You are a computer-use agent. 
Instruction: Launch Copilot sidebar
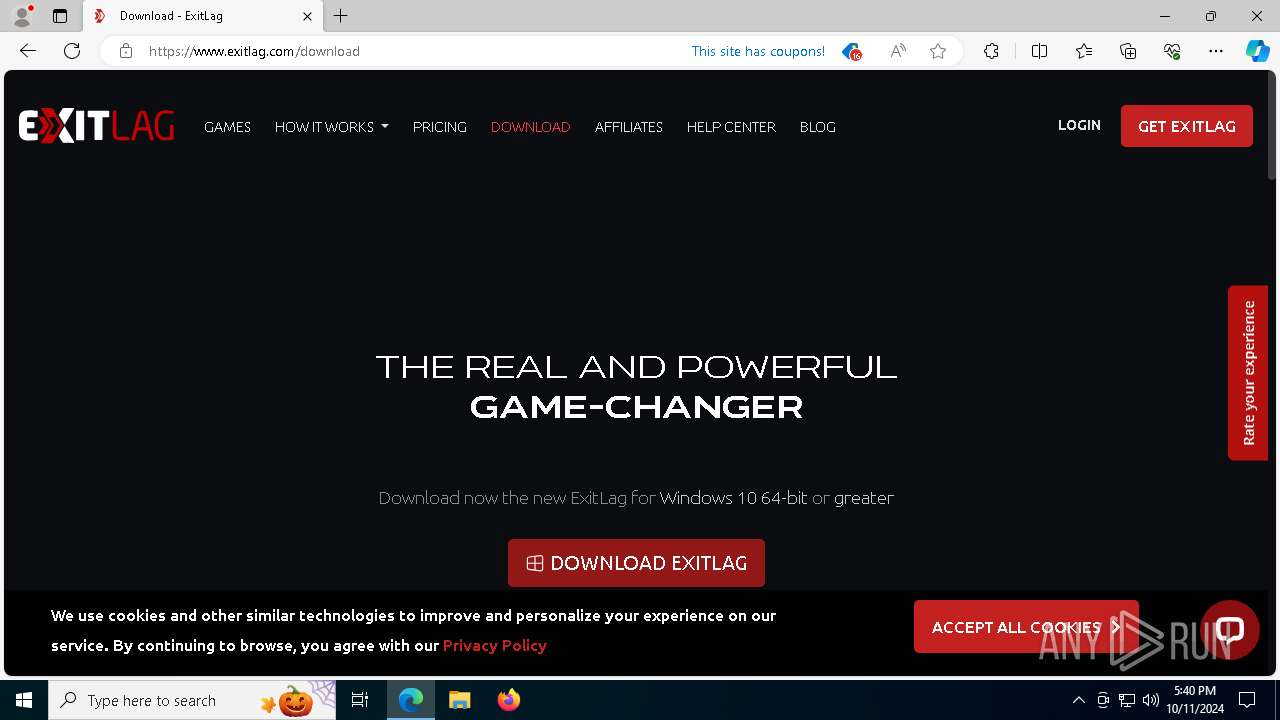(1257, 51)
